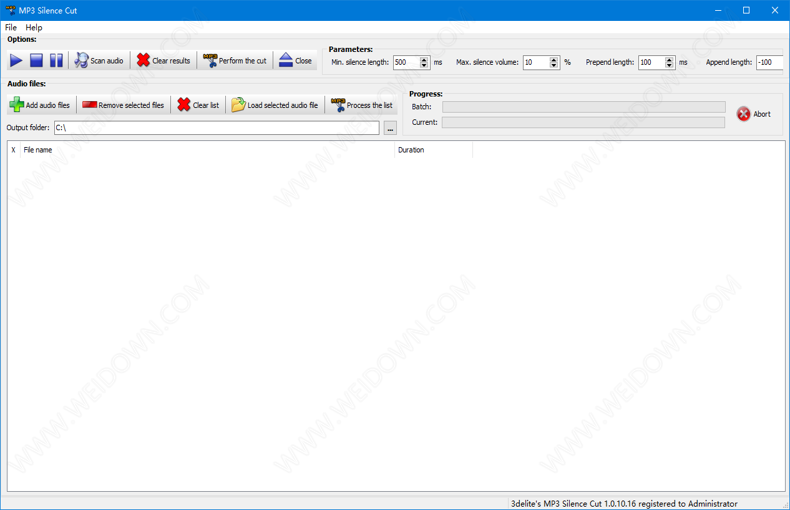Click Remove selected files button
Viewport: 790px width, 510px height.
tap(123, 105)
